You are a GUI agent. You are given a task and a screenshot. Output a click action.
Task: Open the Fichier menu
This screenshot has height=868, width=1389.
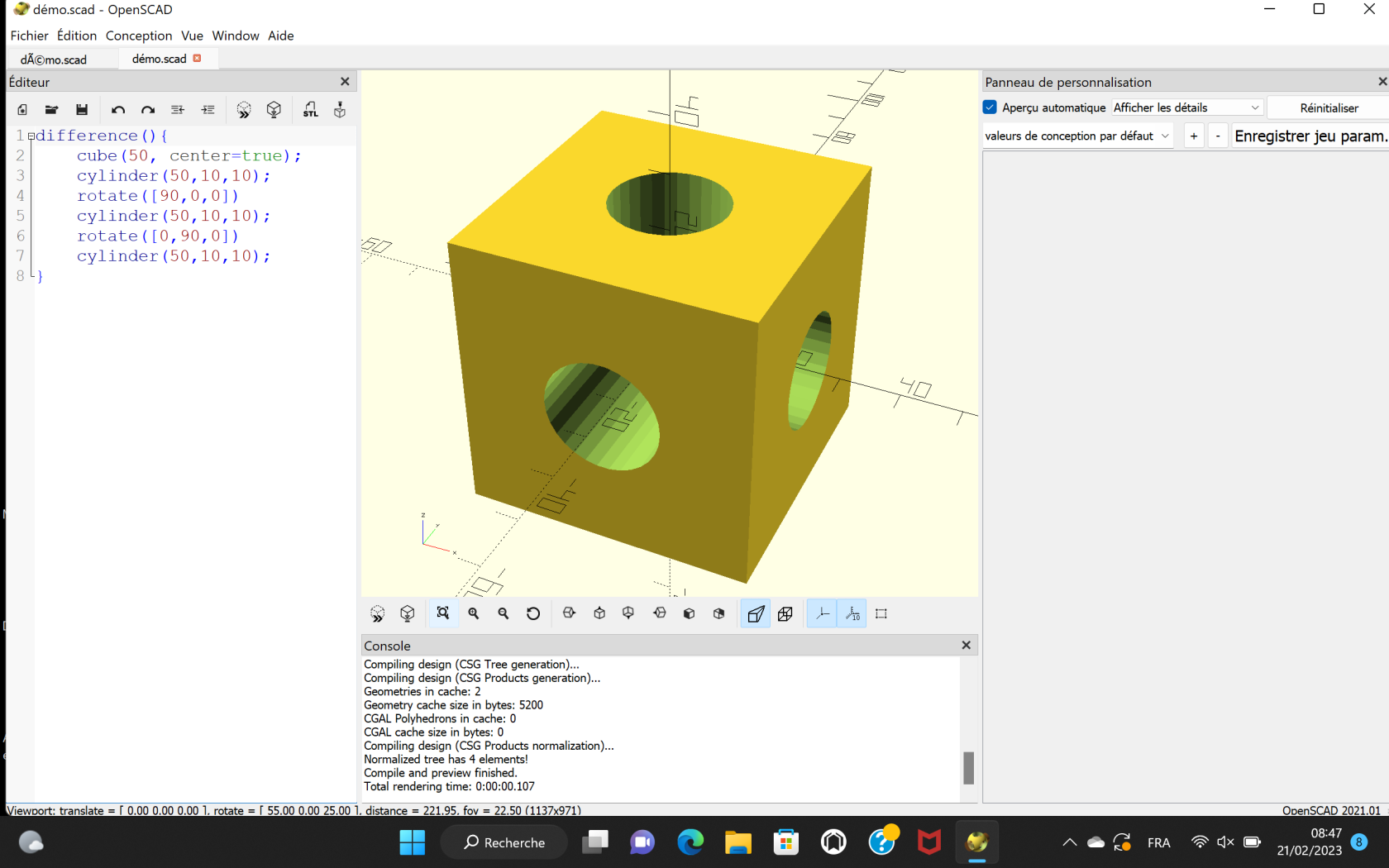[29, 36]
